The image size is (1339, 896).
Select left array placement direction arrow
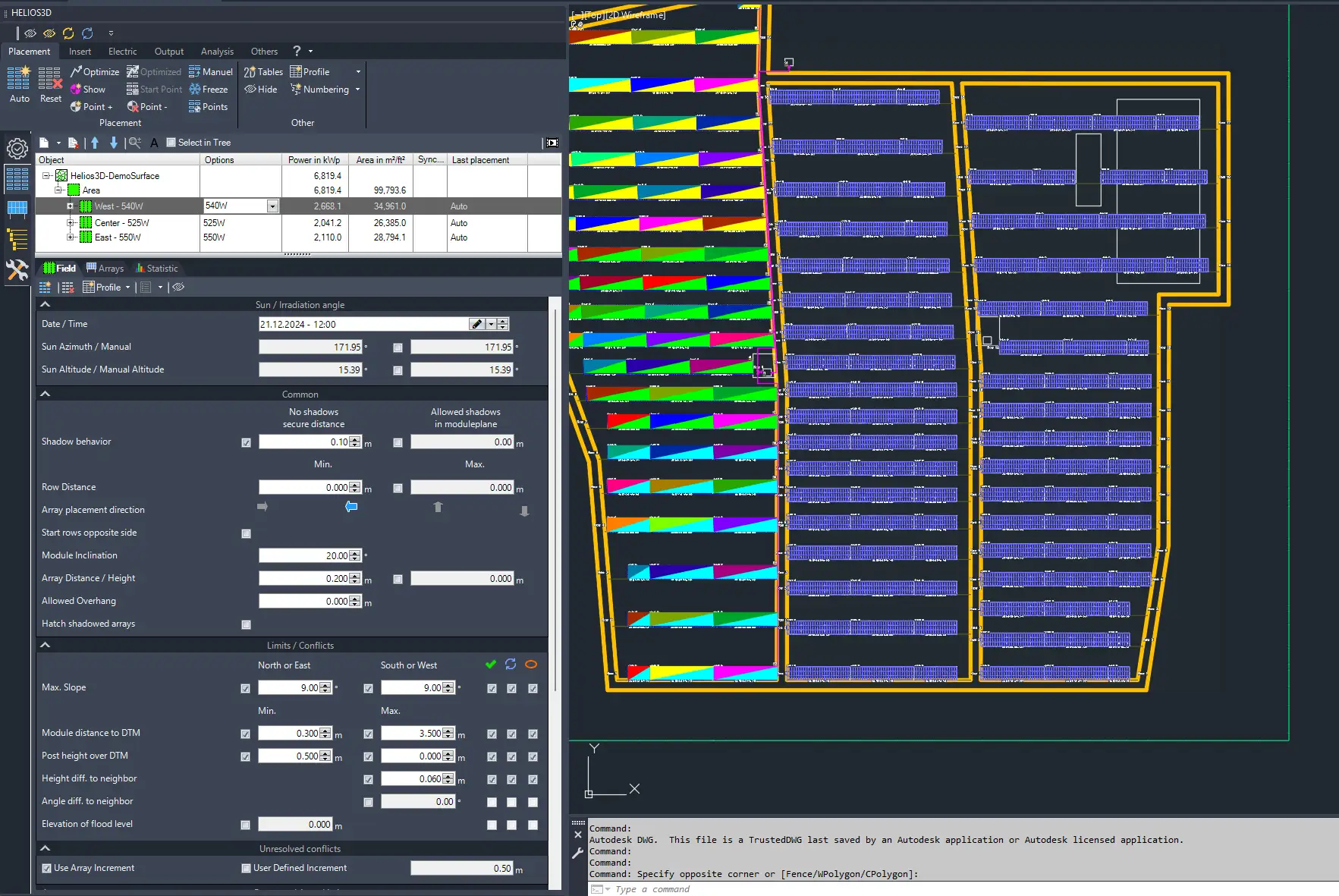click(351, 507)
